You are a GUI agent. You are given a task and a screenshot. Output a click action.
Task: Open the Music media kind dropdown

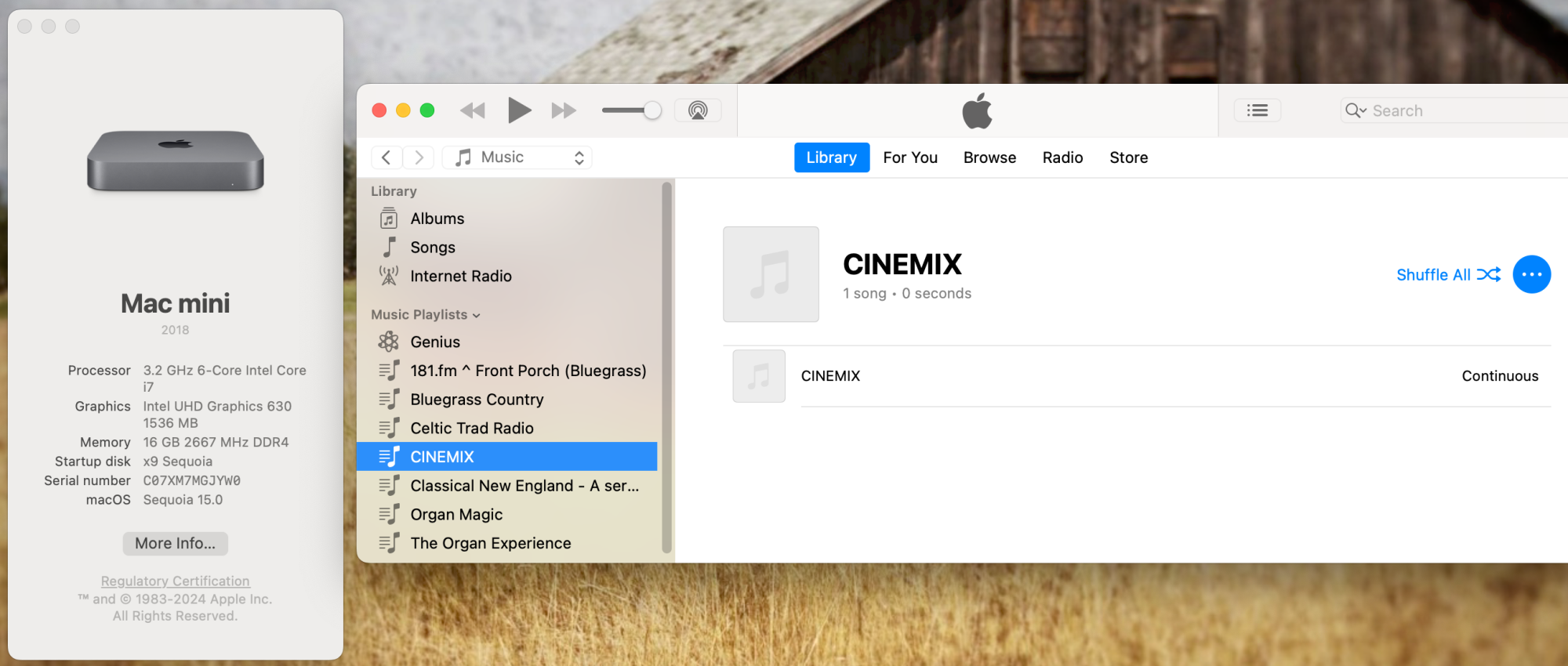point(517,157)
